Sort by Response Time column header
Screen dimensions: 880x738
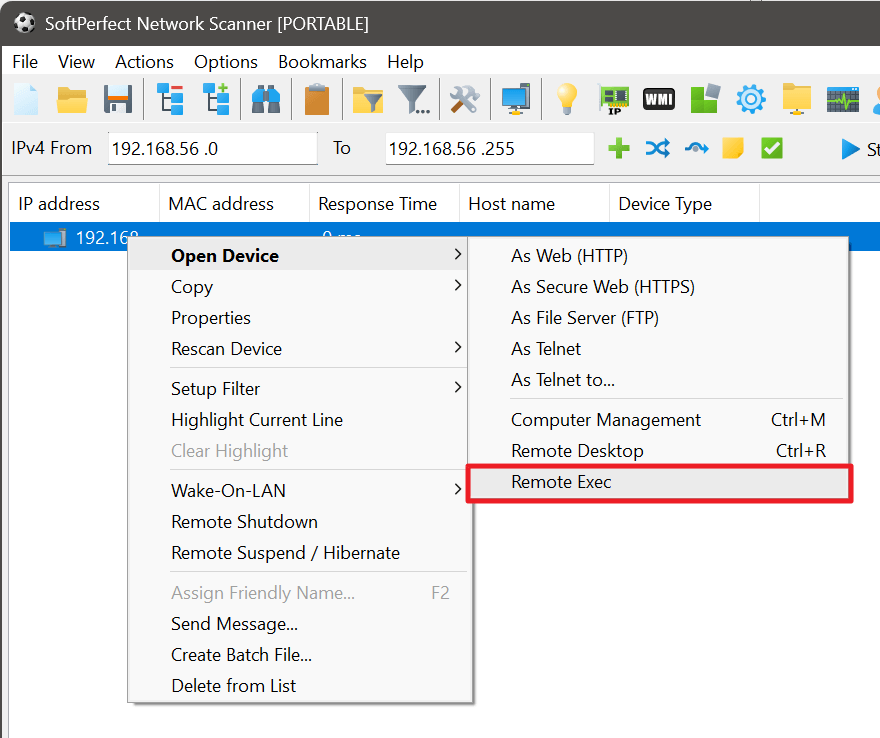pos(384,204)
